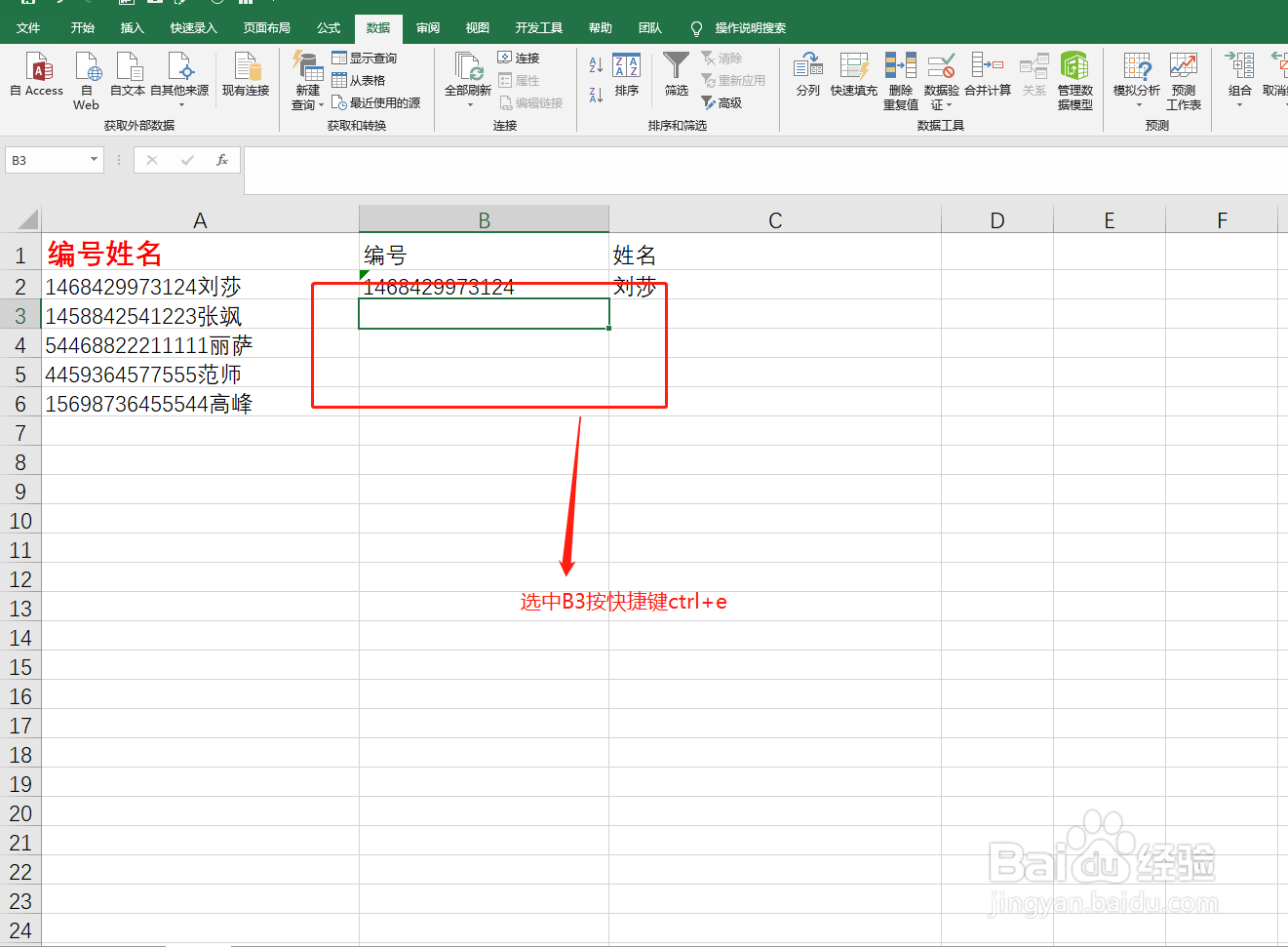Click cell A2 1468429973124刘莎
The image size is (1288, 947).
click(200, 286)
